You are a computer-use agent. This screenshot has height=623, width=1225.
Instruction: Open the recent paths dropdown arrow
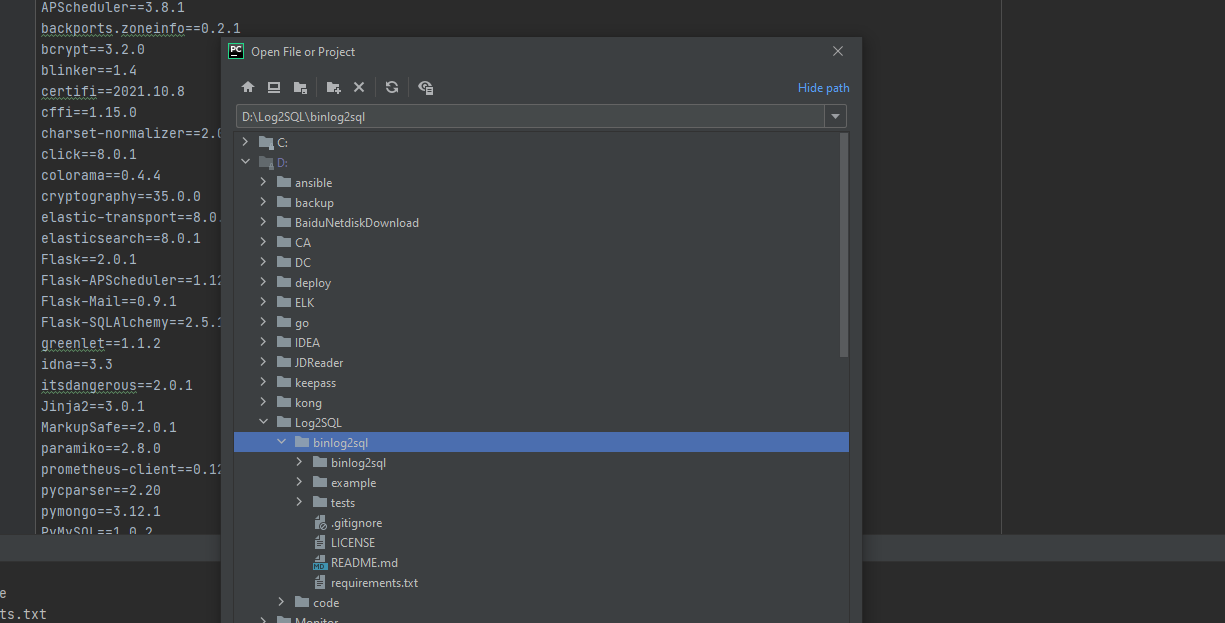pyautogui.click(x=835, y=117)
